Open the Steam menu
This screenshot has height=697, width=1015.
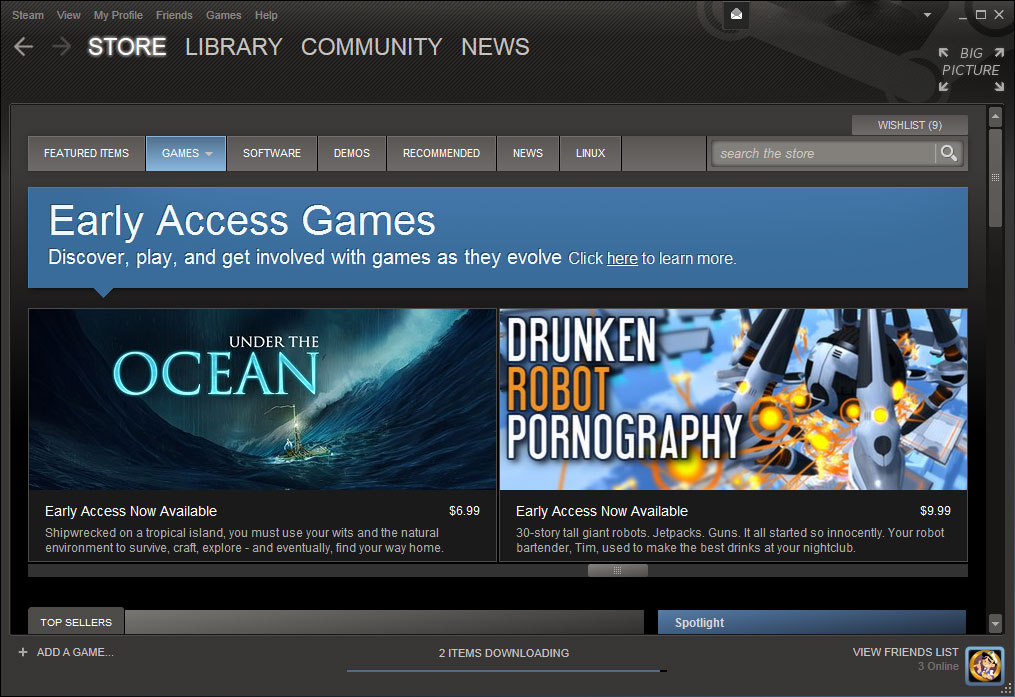[x=28, y=15]
